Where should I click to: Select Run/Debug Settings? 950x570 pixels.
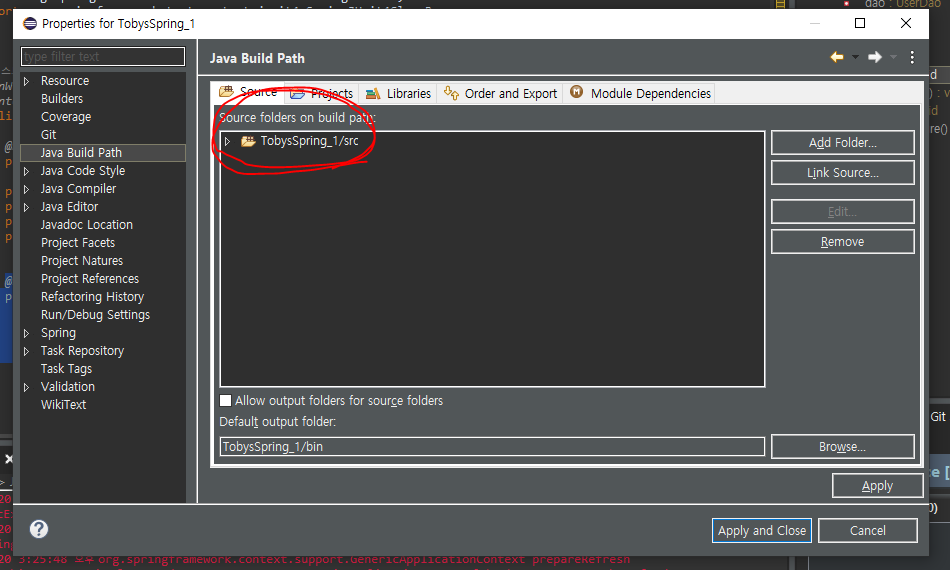point(95,315)
